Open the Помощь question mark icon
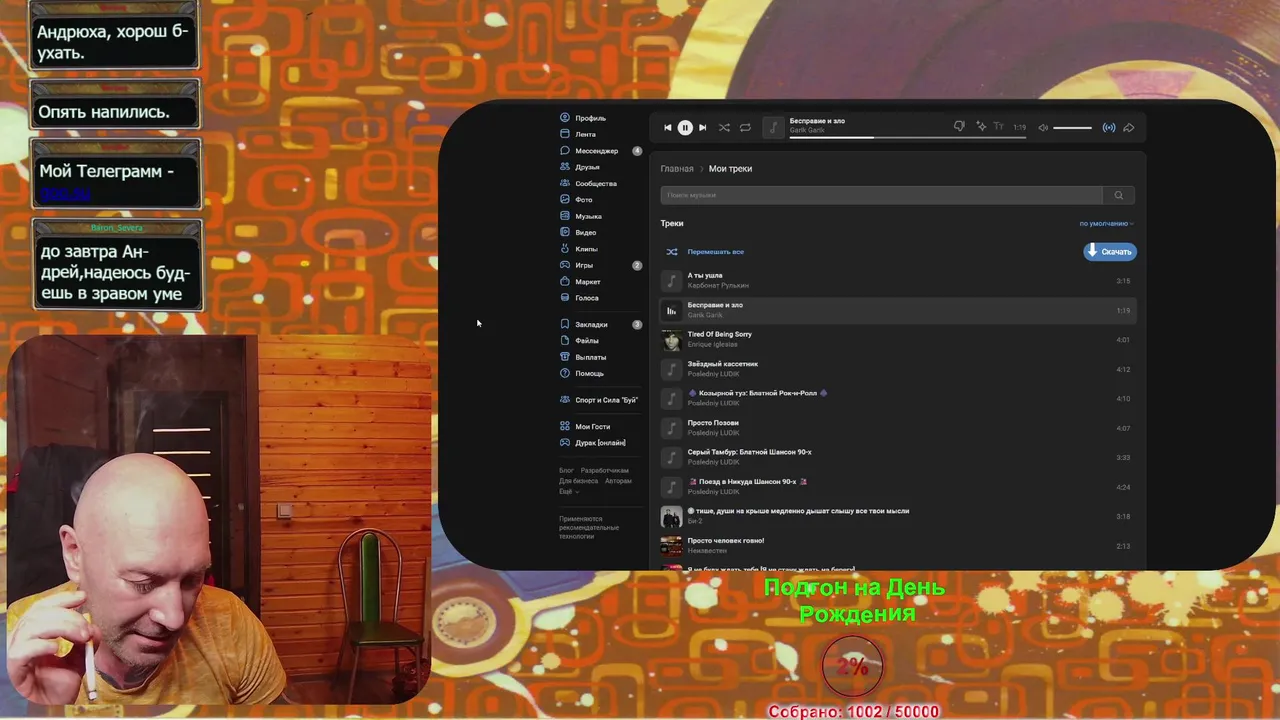1280x720 pixels. coord(565,373)
